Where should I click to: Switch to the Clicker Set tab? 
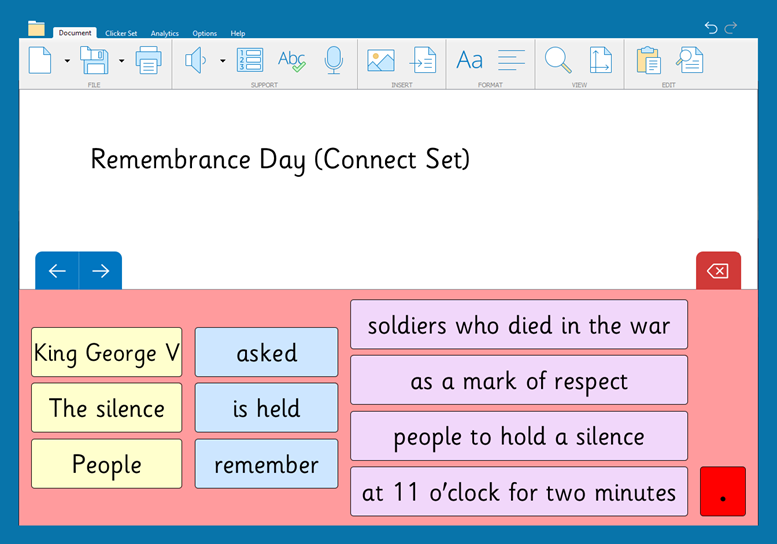tap(121, 33)
